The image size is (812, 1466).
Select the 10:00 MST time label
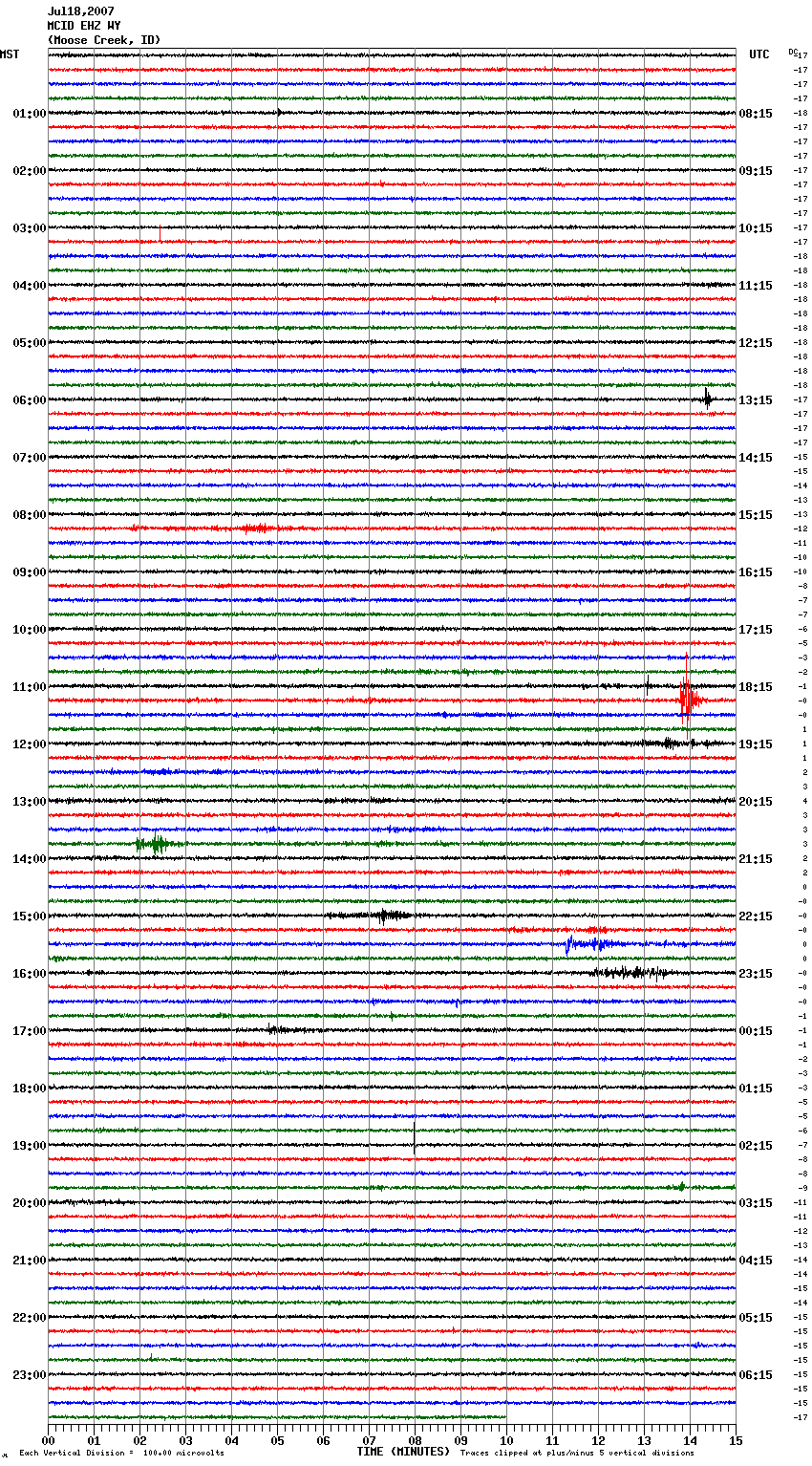coord(30,630)
